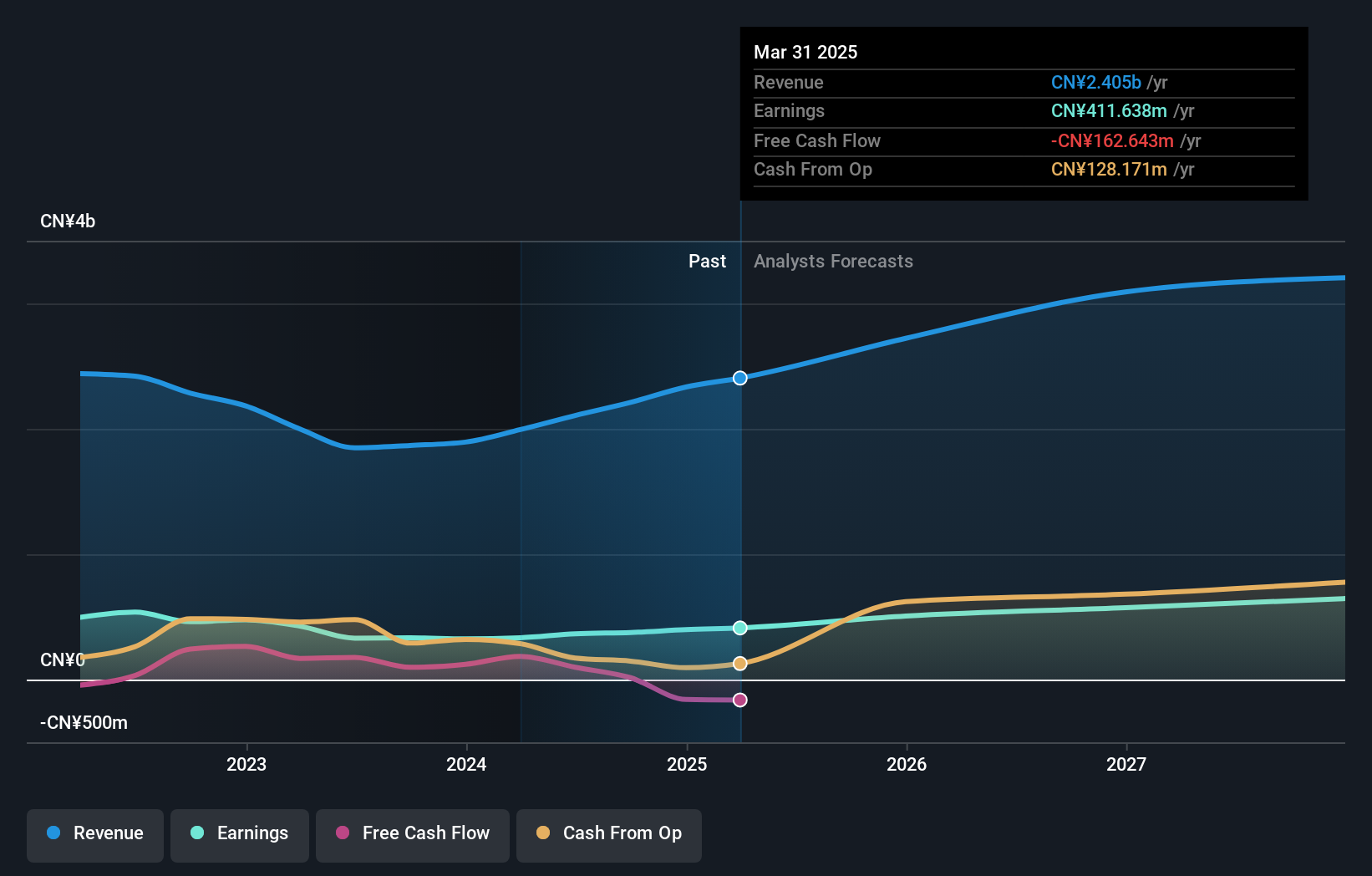The image size is (1372, 876).
Task: Toggle the Cash From Op legend button
Action: [x=609, y=835]
